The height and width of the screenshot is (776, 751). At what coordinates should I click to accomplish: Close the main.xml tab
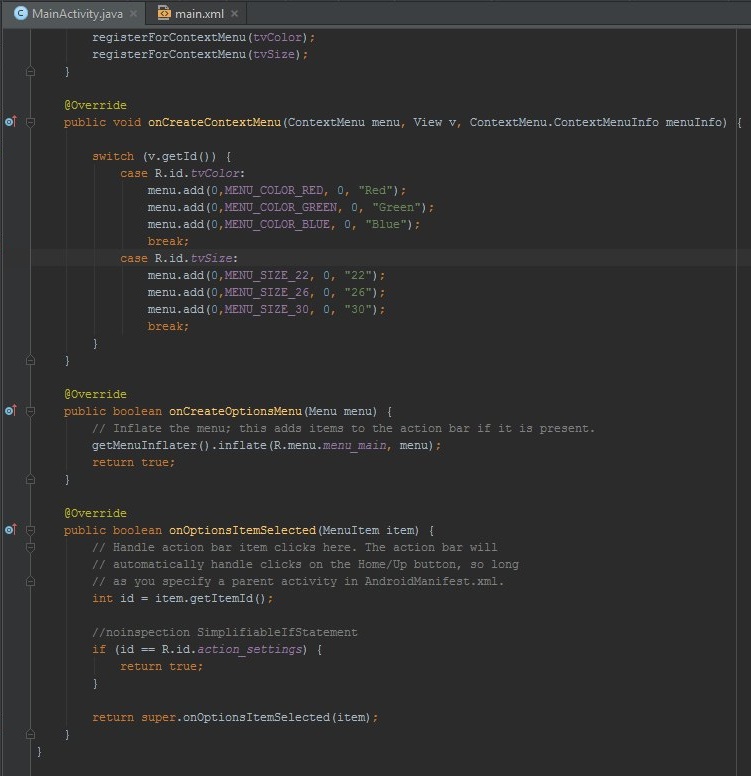click(235, 14)
